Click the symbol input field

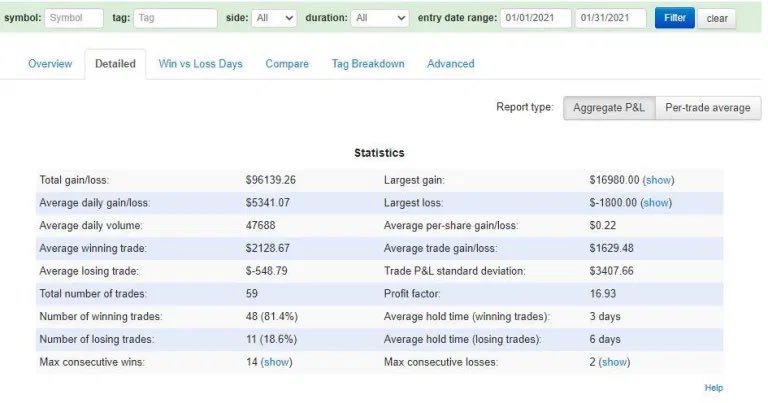click(x=74, y=18)
